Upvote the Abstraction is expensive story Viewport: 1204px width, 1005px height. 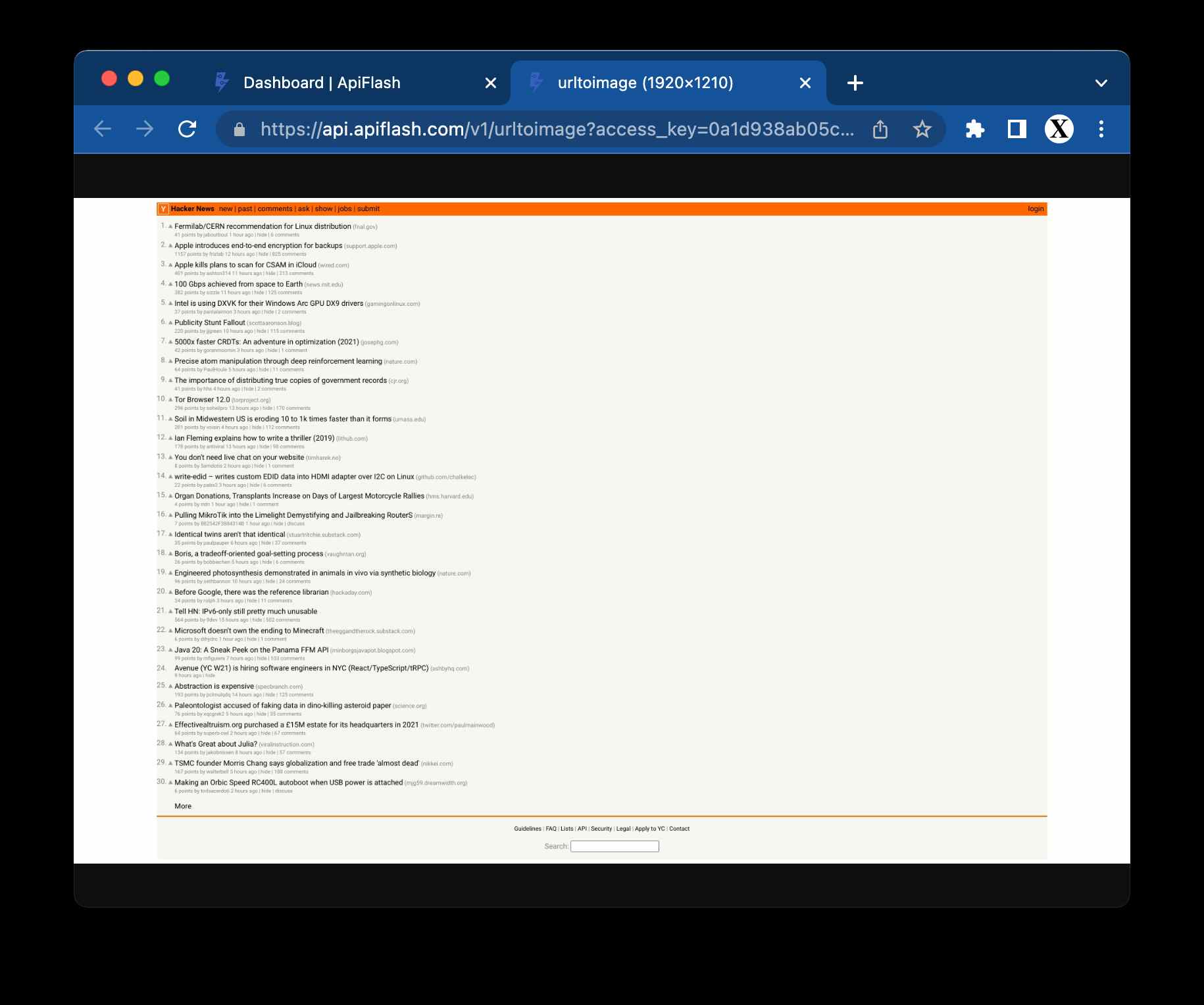pos(170,686)
